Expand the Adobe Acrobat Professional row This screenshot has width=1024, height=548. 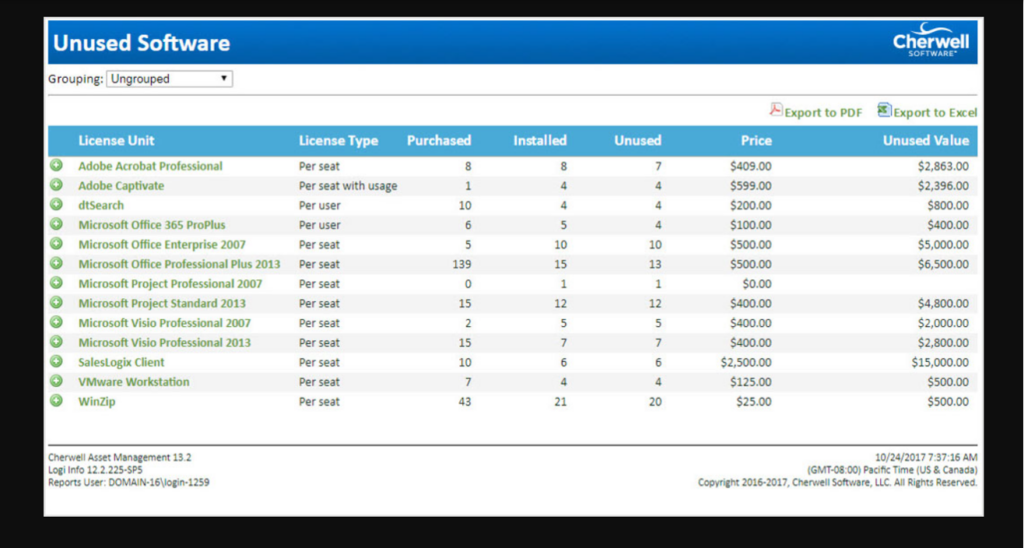[56, 165]
